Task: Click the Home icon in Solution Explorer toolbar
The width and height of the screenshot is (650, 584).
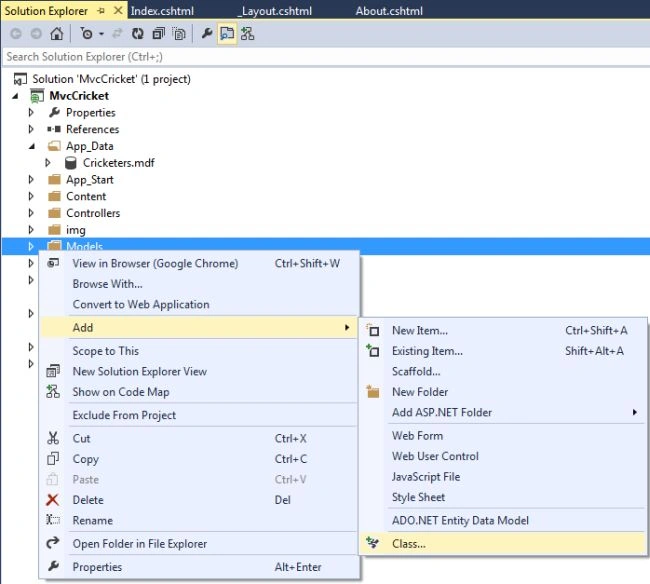Action: (57, 34)
